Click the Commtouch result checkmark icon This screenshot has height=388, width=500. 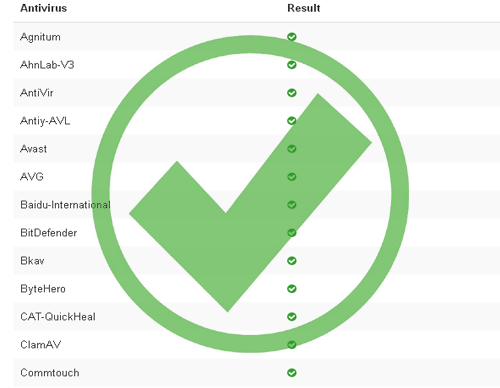[x=292, y=373]
